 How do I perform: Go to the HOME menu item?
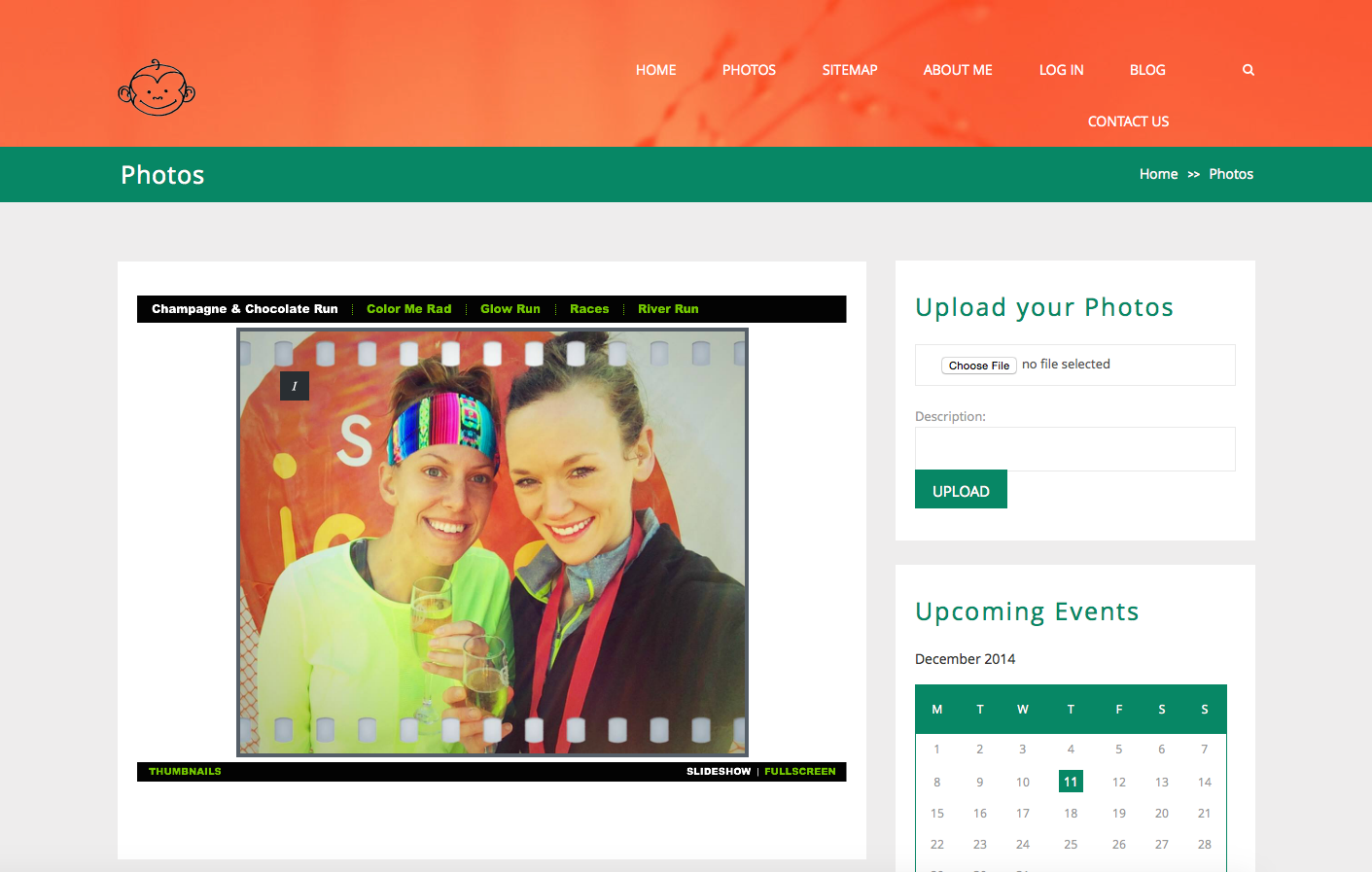(x=656, y=70)
